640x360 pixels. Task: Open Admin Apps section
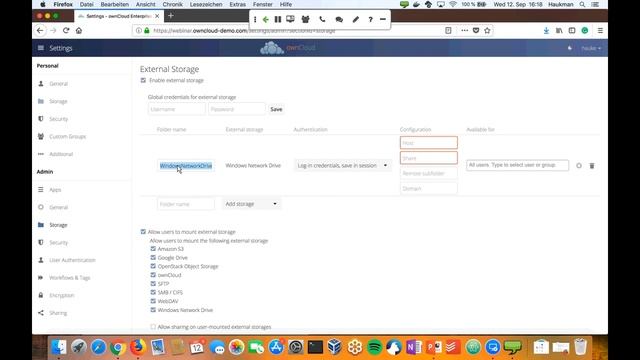pos(55,190)
